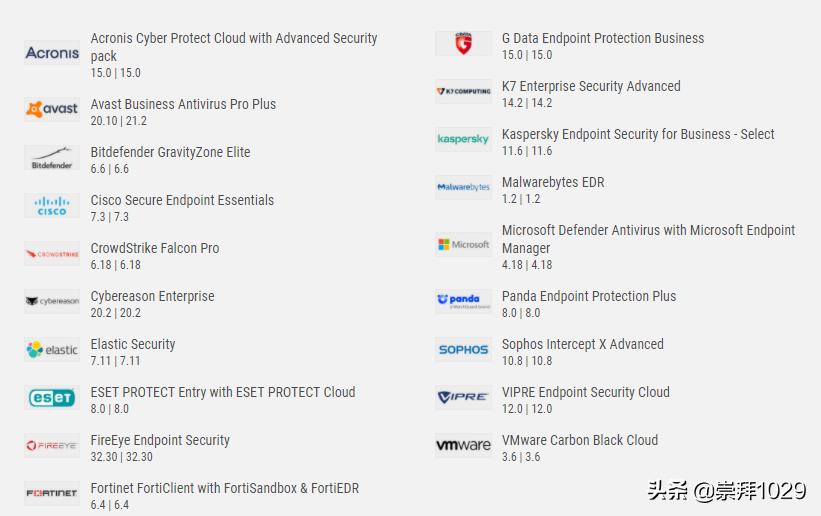Click the Sophos logo icon
821x516 pixels.
(463, 350)
